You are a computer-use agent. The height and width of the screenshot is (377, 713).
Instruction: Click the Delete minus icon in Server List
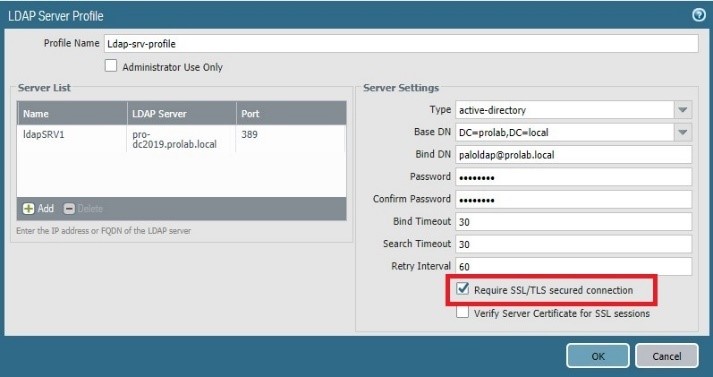(x=69, y=209)
